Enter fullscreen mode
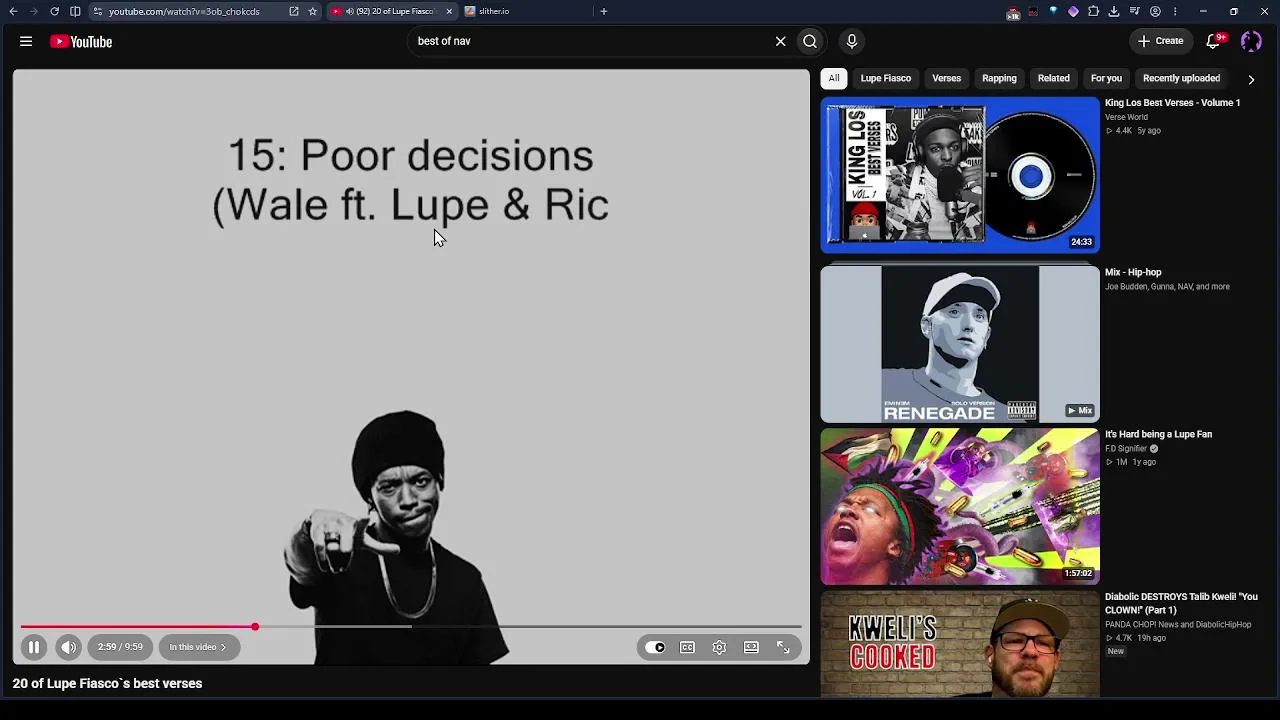 pyautogui.click(x=783, y=647)
